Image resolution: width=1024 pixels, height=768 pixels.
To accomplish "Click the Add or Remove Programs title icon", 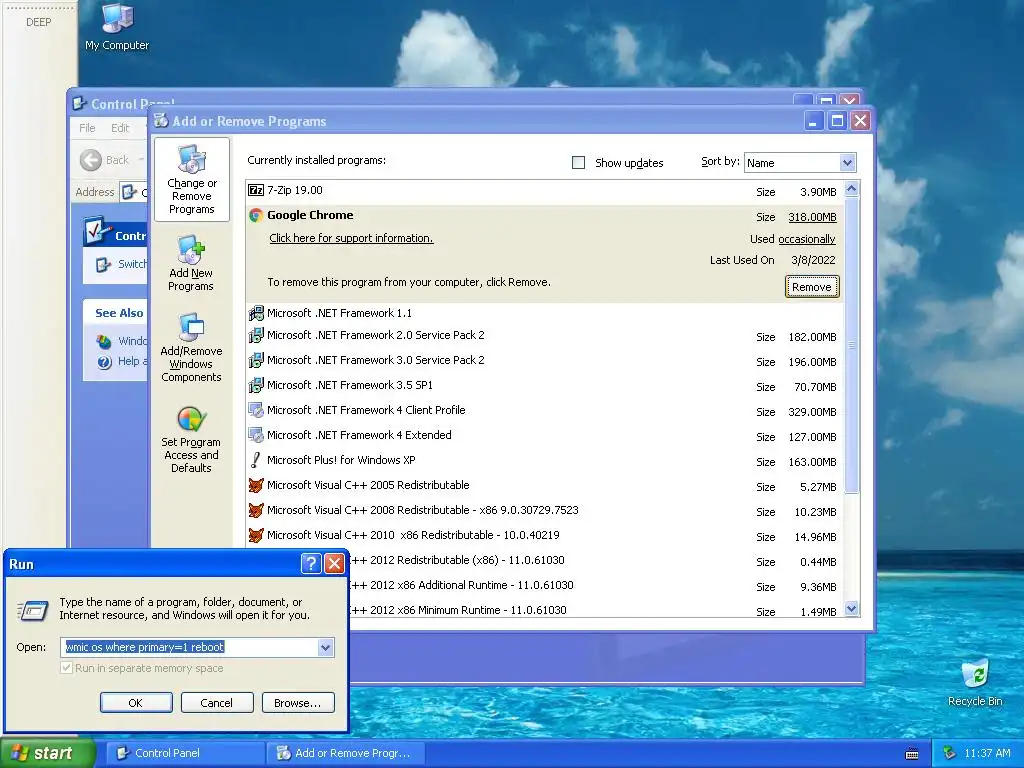I will 161,121.
